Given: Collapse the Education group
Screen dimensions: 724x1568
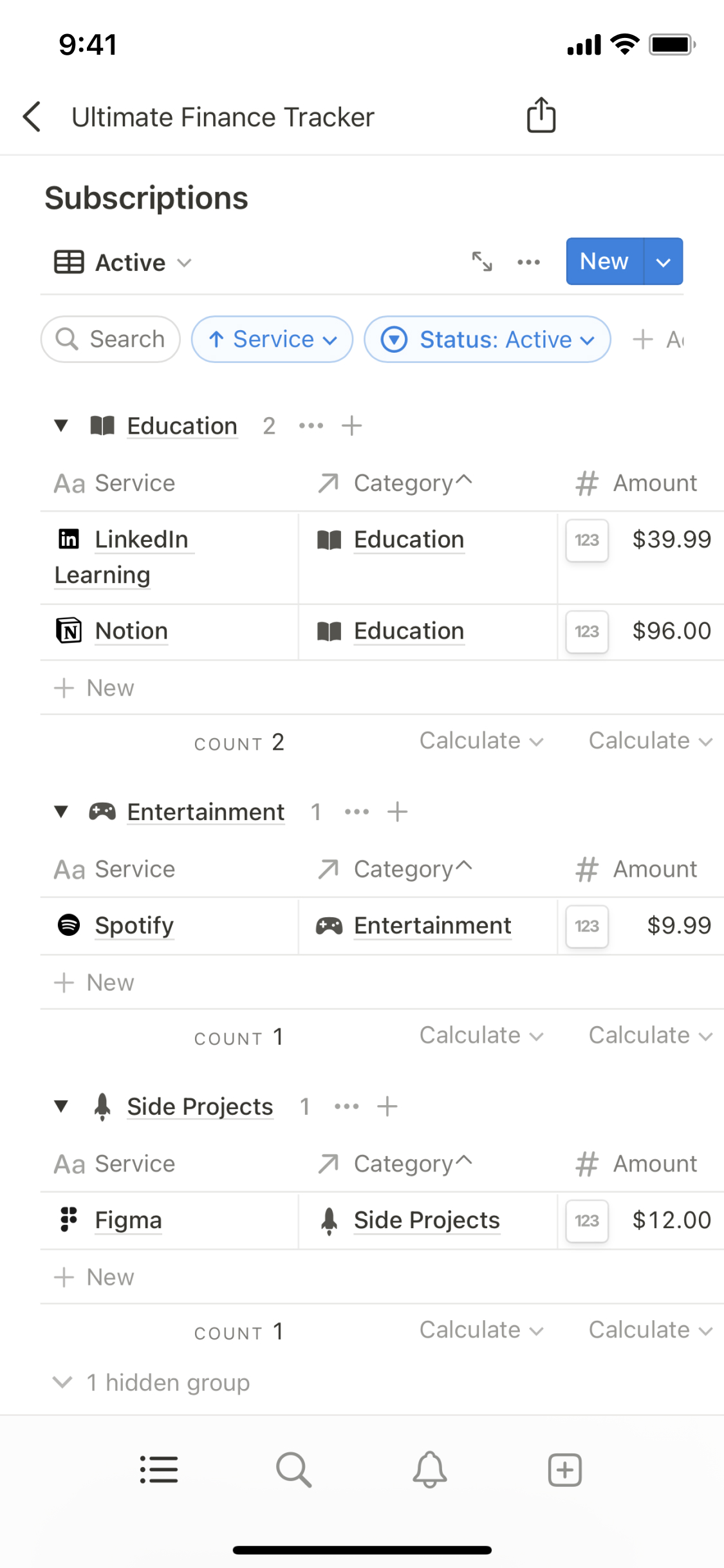Looking at the screenshot, I should [x=61, y=425].
